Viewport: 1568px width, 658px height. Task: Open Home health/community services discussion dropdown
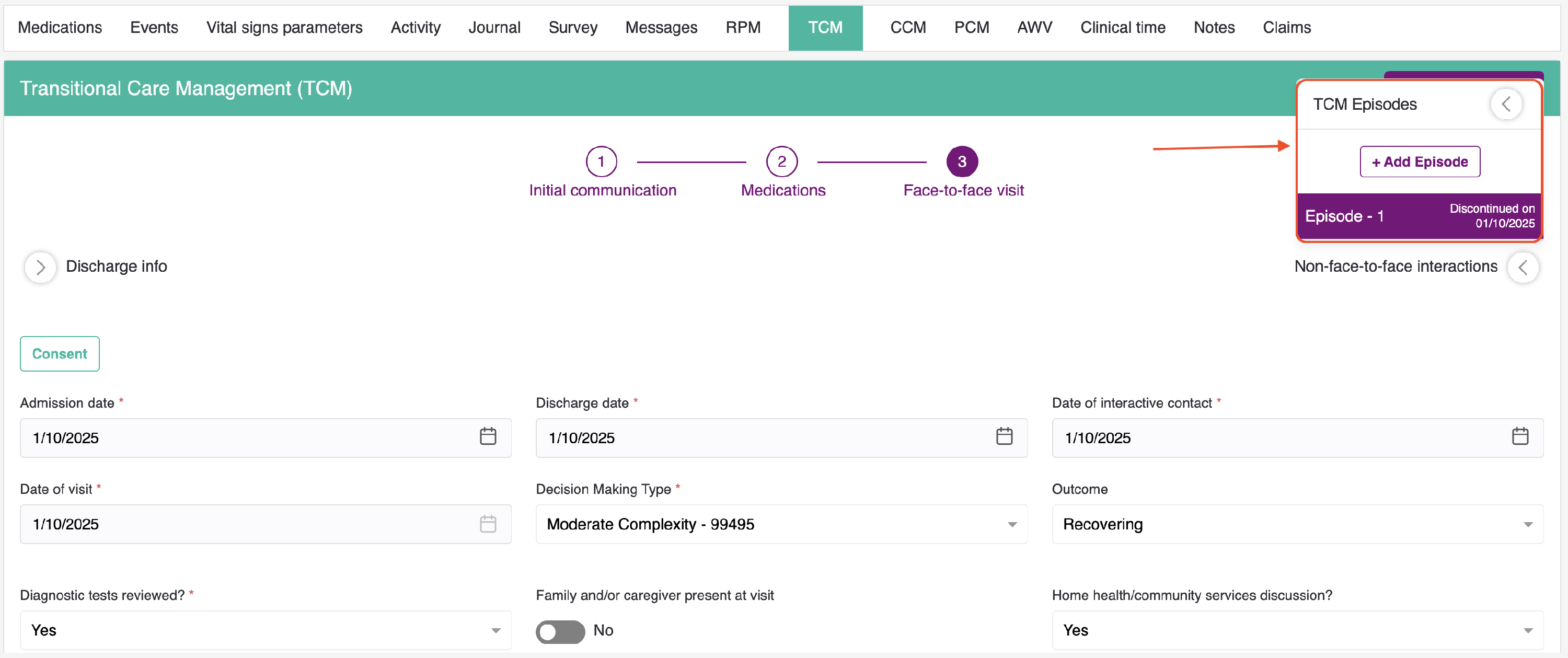(1297, 631)
